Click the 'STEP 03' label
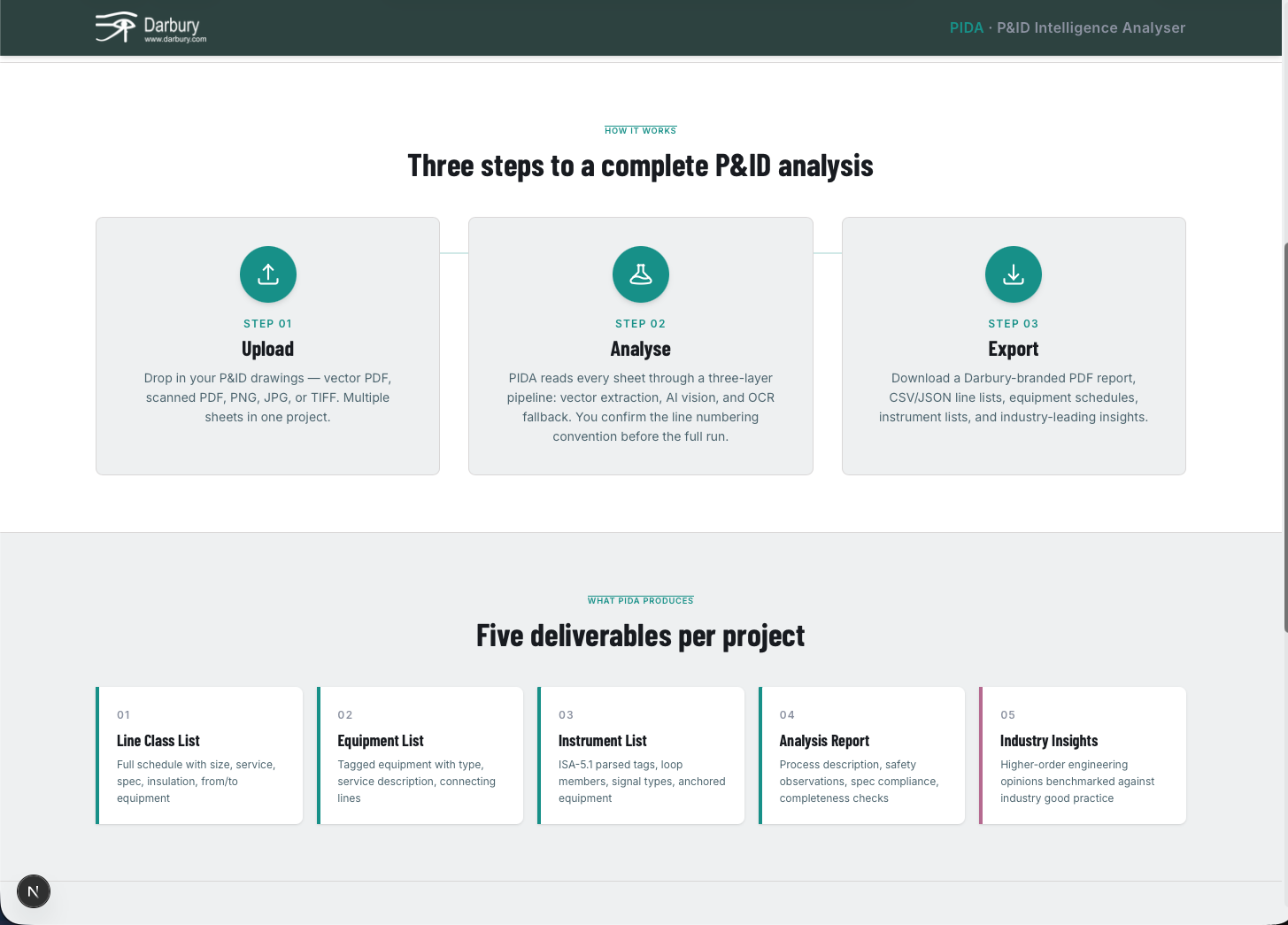 1014,324
